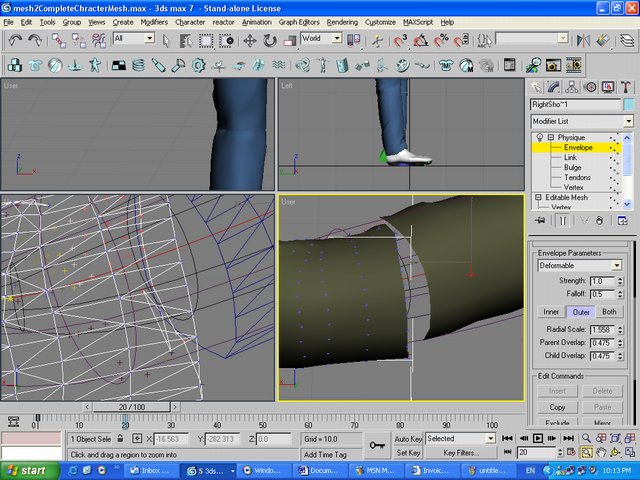This screenshot has width=640, height=480.
Task: Click the key-shaped Set Keys icon
Action: click(378, 445)
